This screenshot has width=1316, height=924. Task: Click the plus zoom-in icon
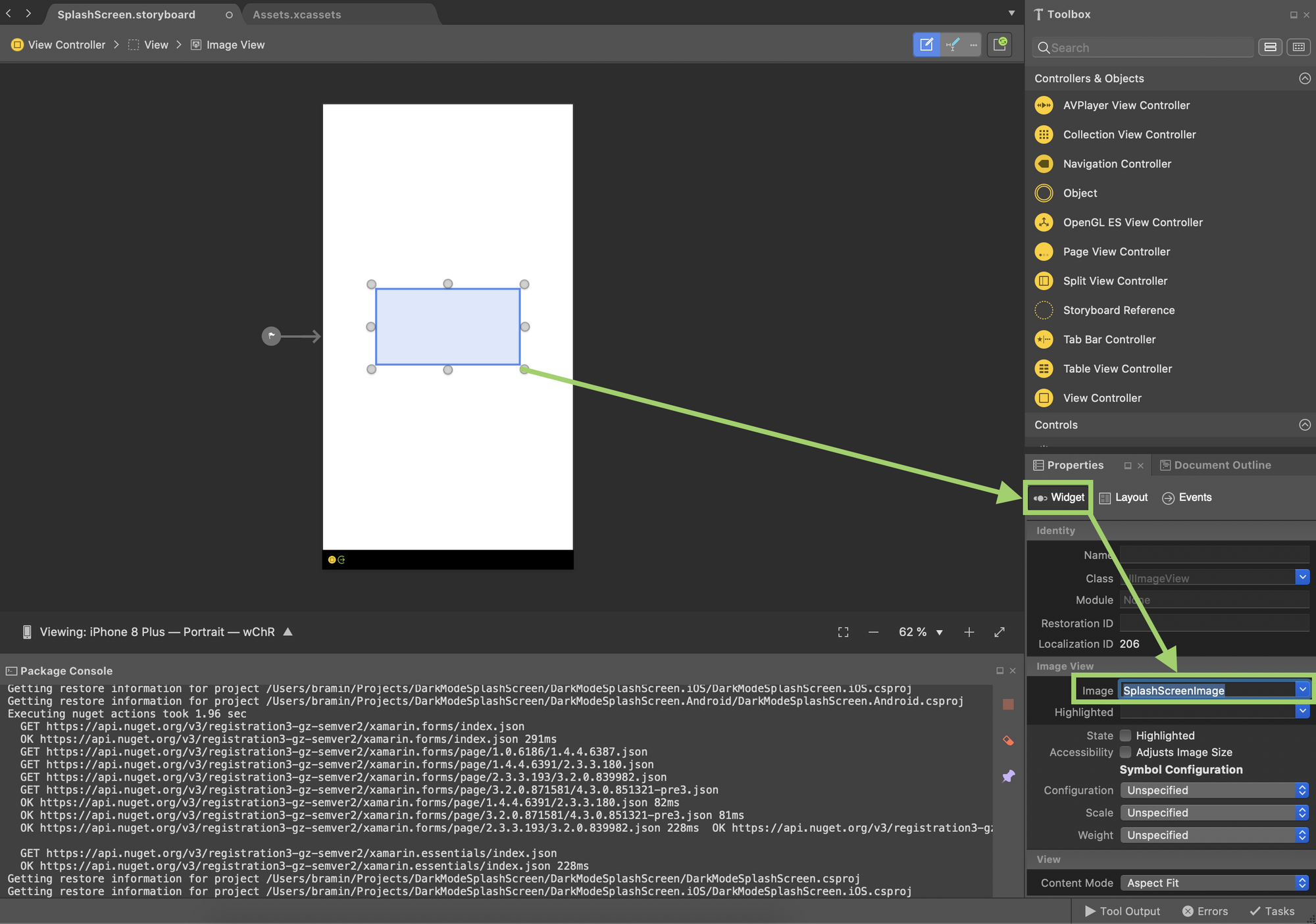pyautogui.click(x=969, y=632)
